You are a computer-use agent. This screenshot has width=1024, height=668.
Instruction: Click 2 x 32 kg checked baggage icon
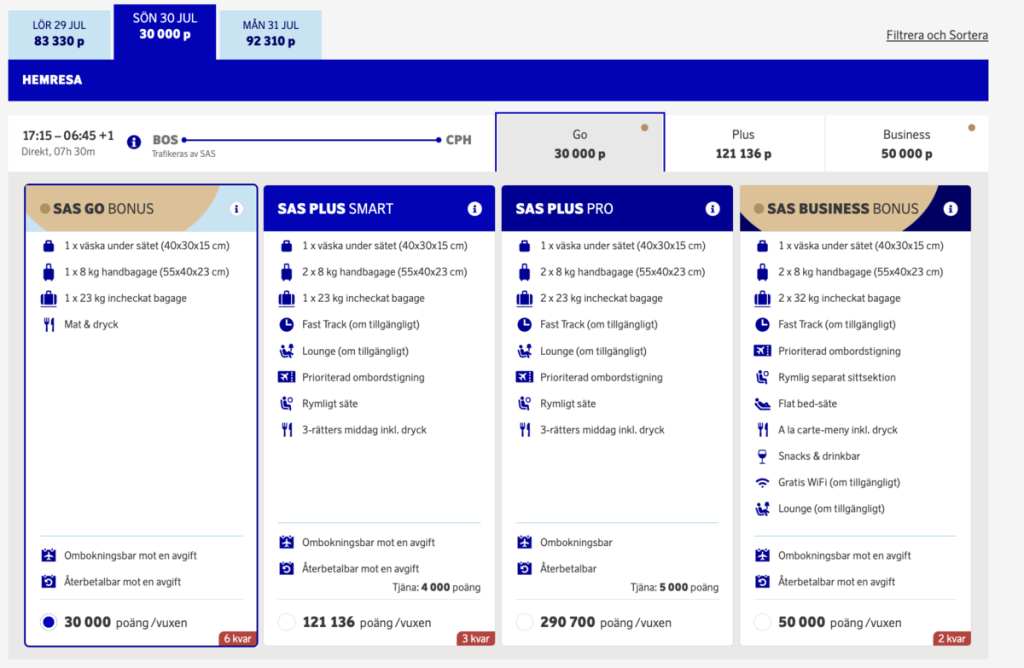[762, 298]
